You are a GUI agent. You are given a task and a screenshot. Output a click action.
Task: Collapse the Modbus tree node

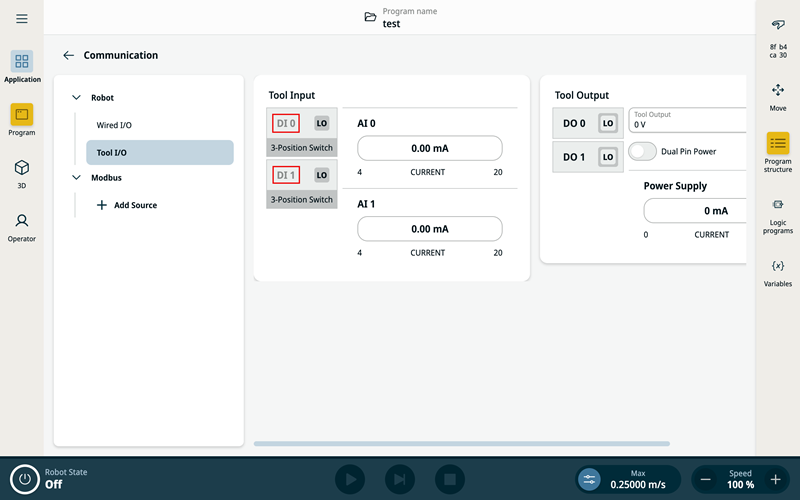coord(76,178)
